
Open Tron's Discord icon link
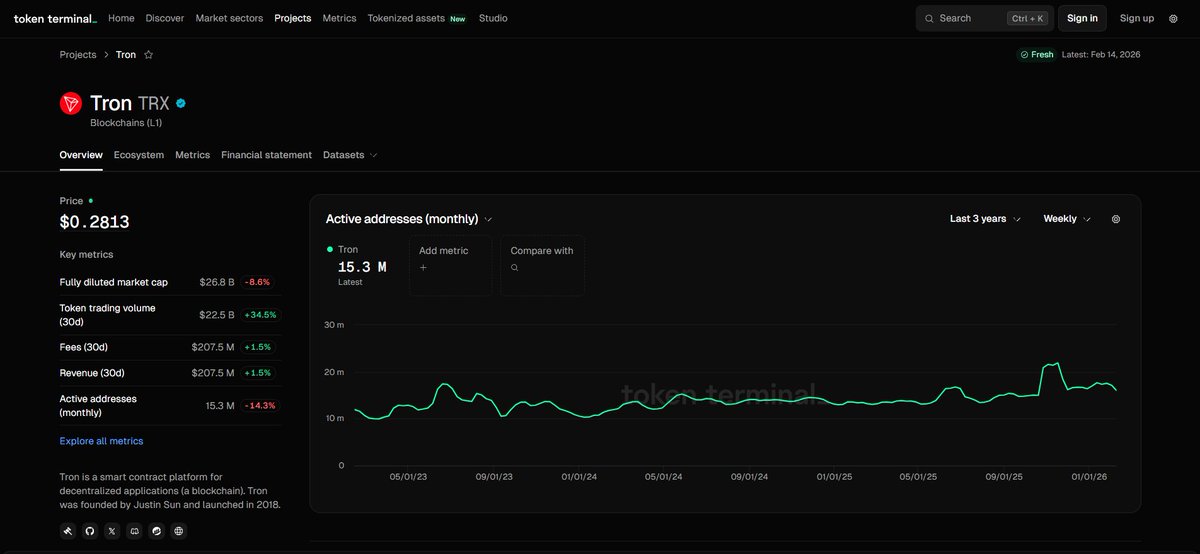click(x=134, y=531)
